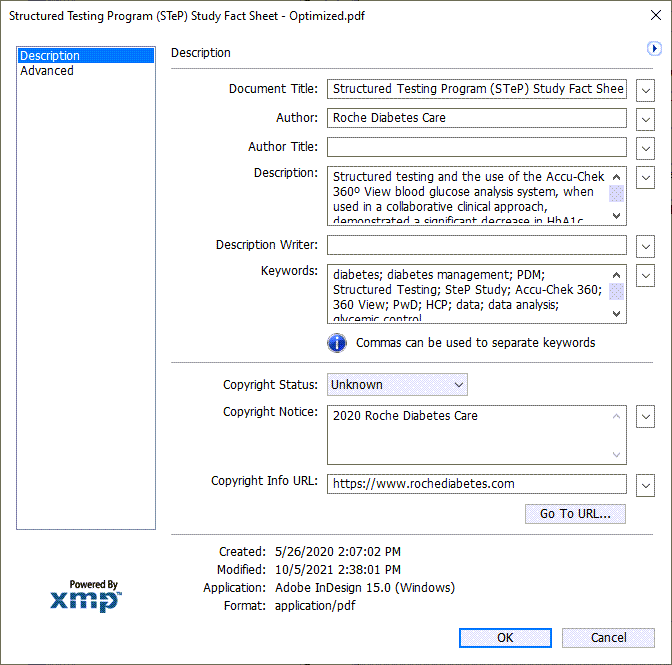
Task: Click the Go To URL... button
Action: tap(575, 514)
